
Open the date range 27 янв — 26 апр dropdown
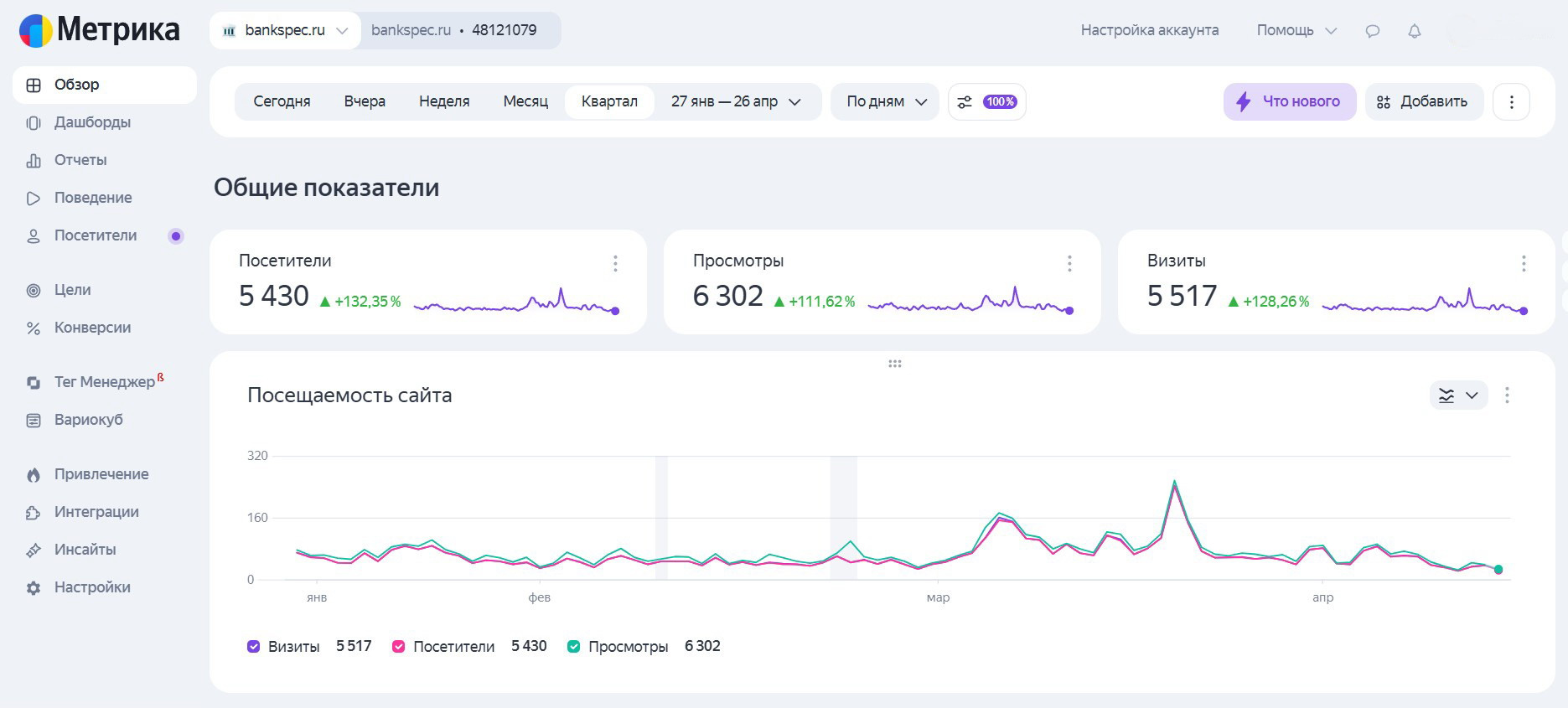tap(735, 101)
